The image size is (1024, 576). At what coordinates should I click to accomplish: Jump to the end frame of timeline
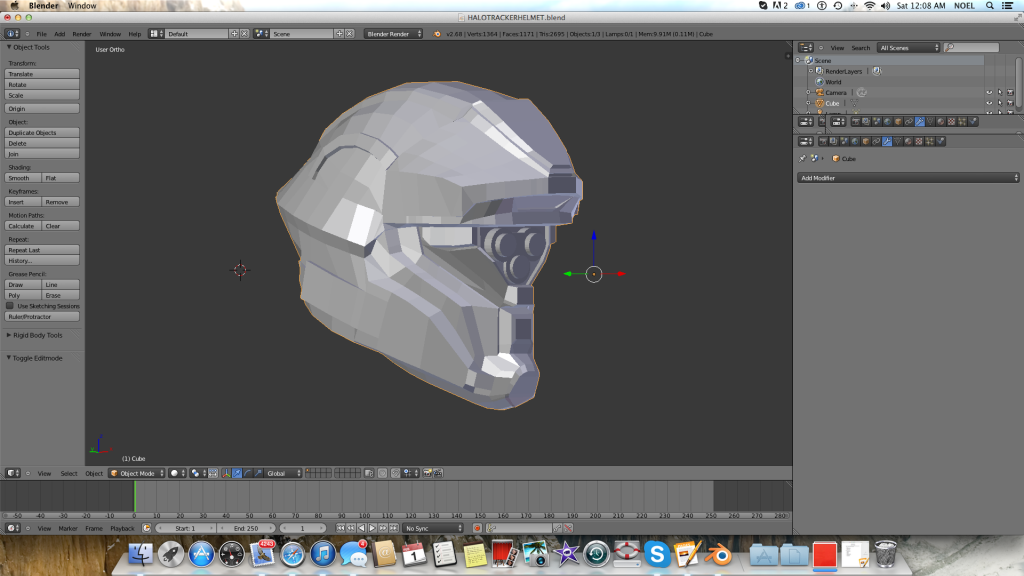393,528
